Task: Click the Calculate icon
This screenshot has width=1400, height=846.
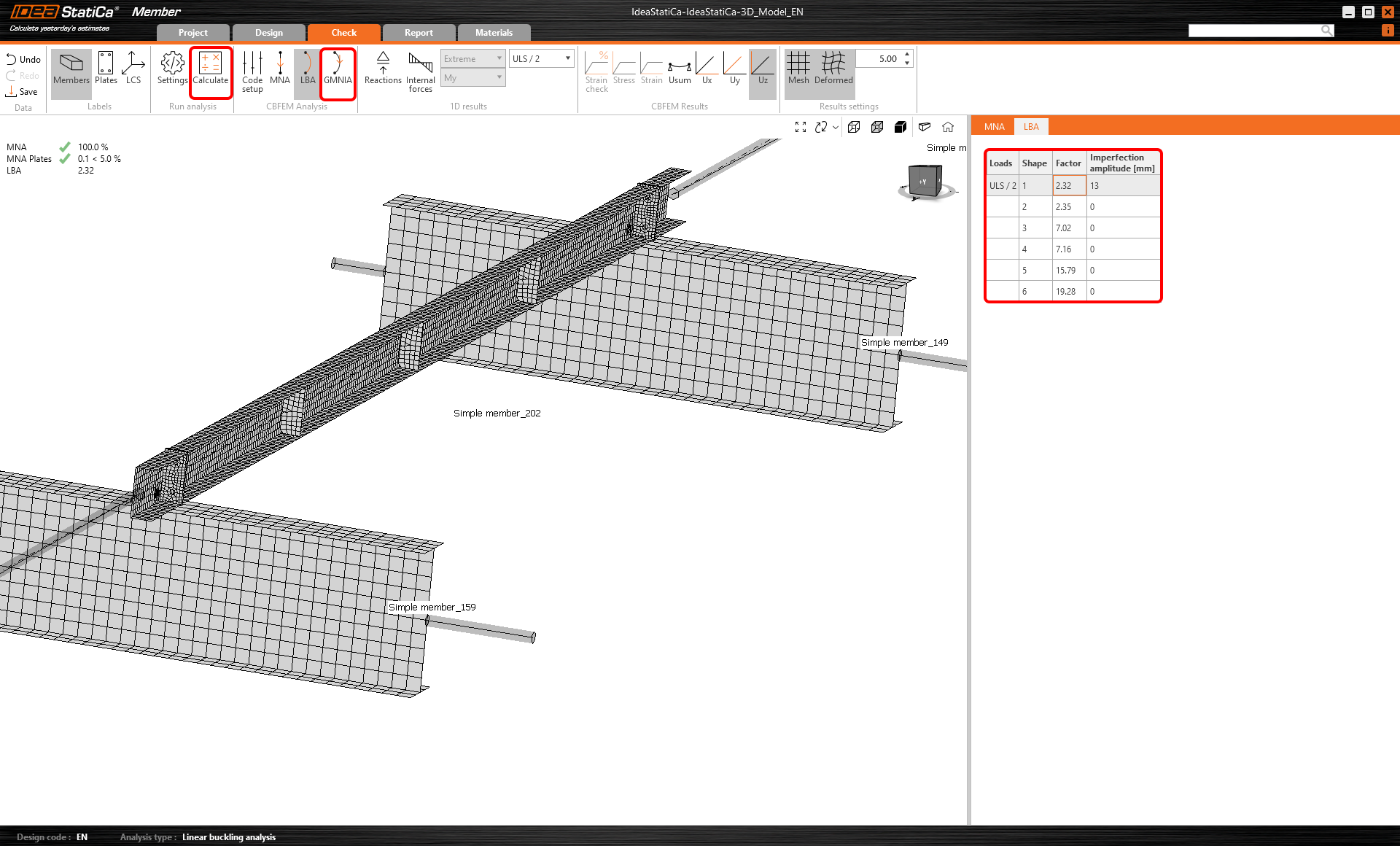Action: pos(210,70)
